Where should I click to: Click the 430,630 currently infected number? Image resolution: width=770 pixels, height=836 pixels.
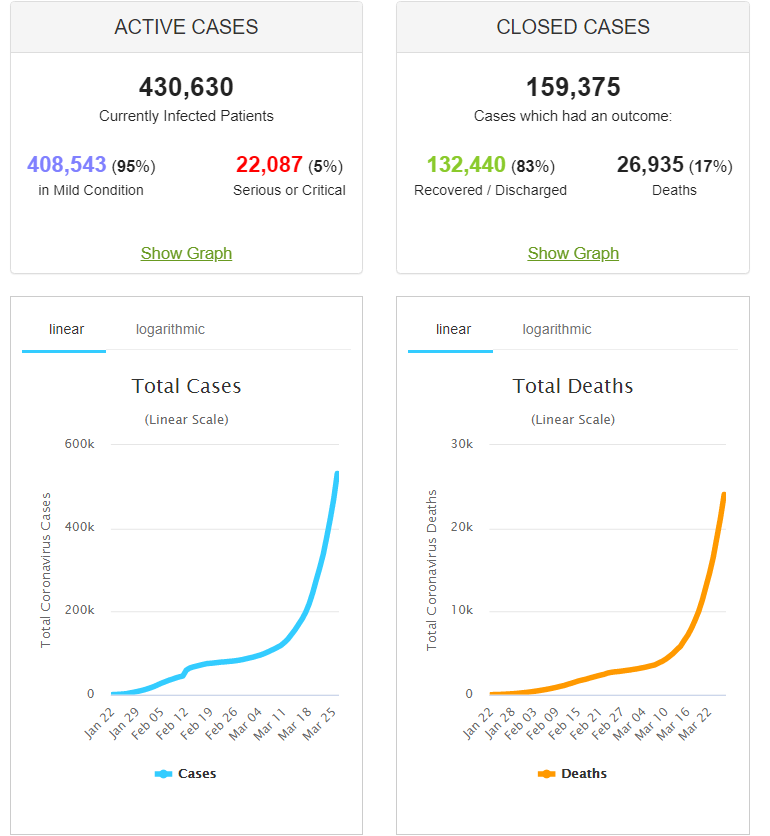point(186,87)
